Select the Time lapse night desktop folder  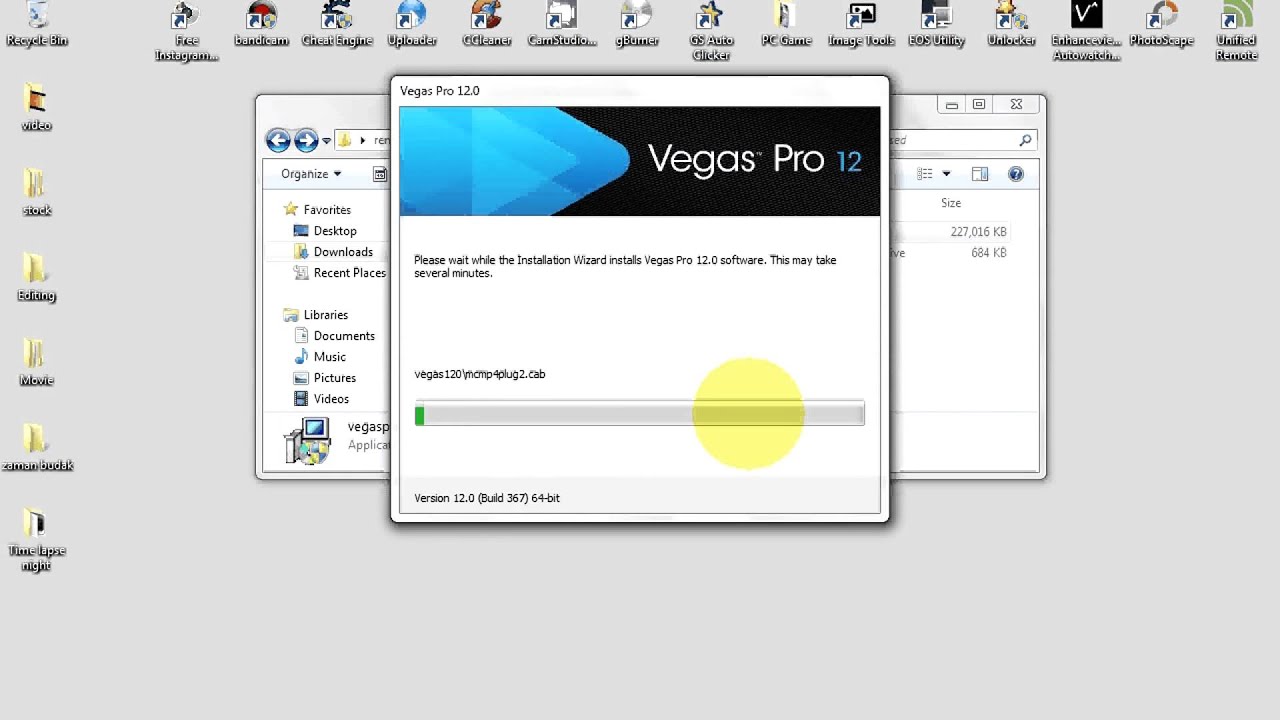coord(36,540)
